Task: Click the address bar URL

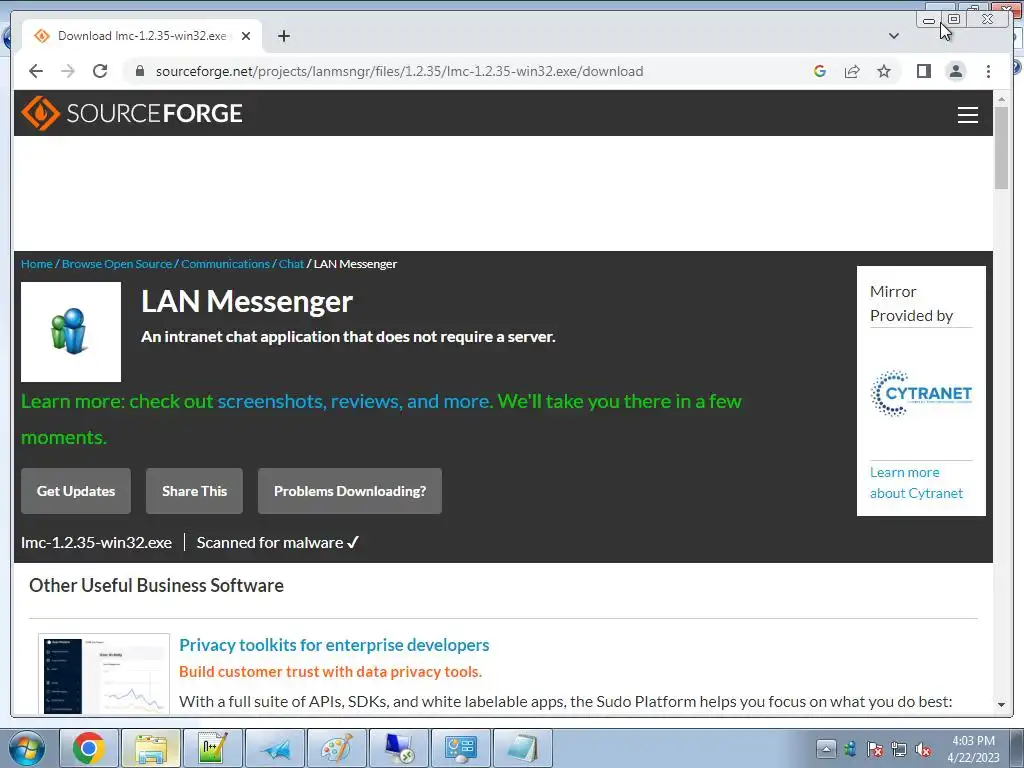Action: [x=399, y=71]
